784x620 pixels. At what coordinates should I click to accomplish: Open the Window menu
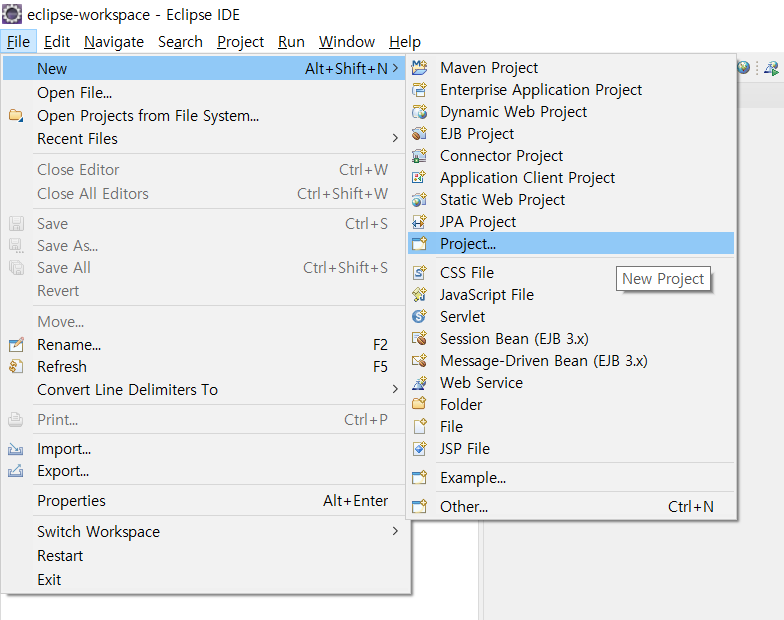[x=347, y=42]
